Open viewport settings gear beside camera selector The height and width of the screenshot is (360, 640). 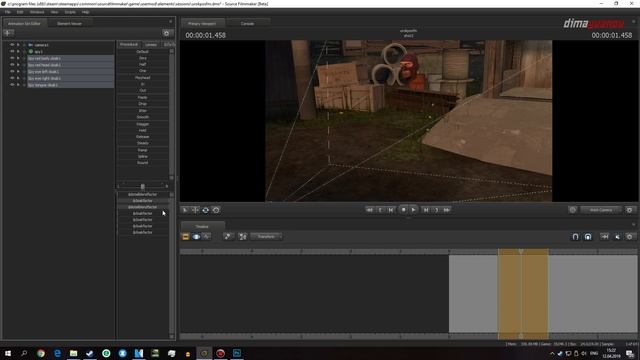(629, 210)
